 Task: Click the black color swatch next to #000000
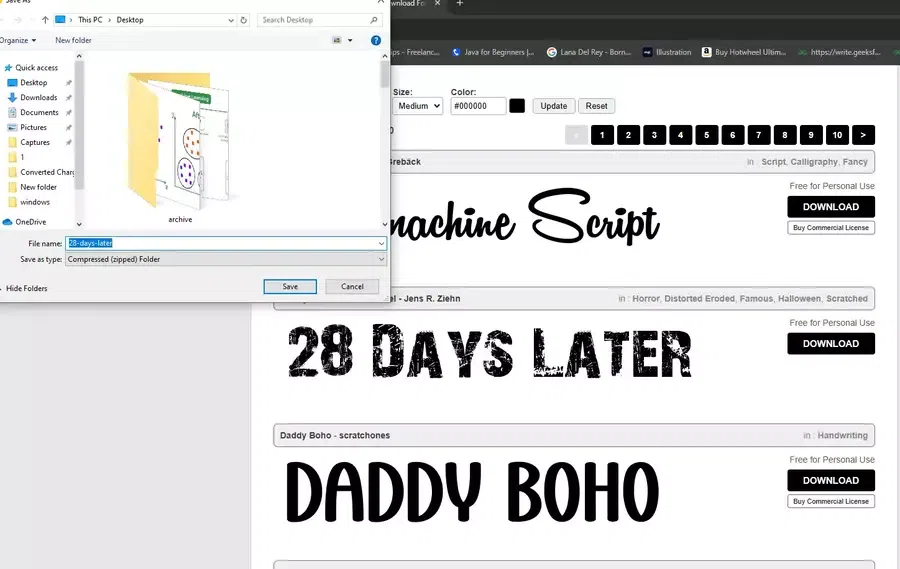click(x=517, y=106)
